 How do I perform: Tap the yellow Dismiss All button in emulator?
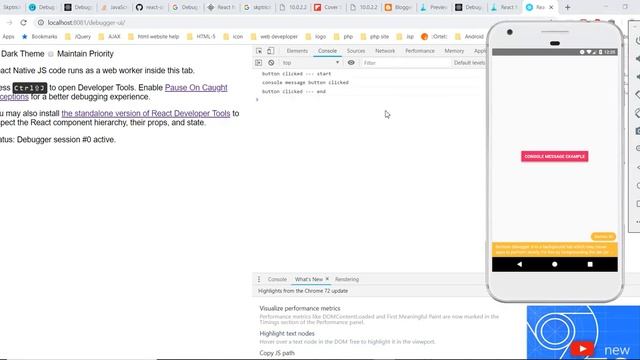(x=603, y=237)
